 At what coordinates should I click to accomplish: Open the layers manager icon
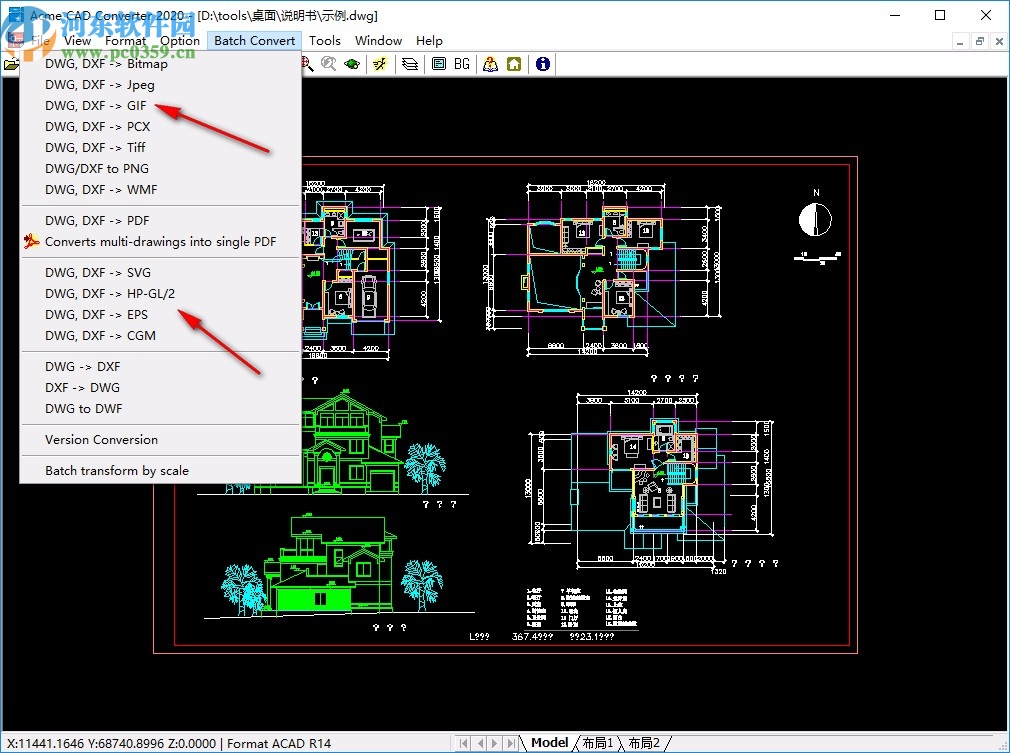coord(410,64)
